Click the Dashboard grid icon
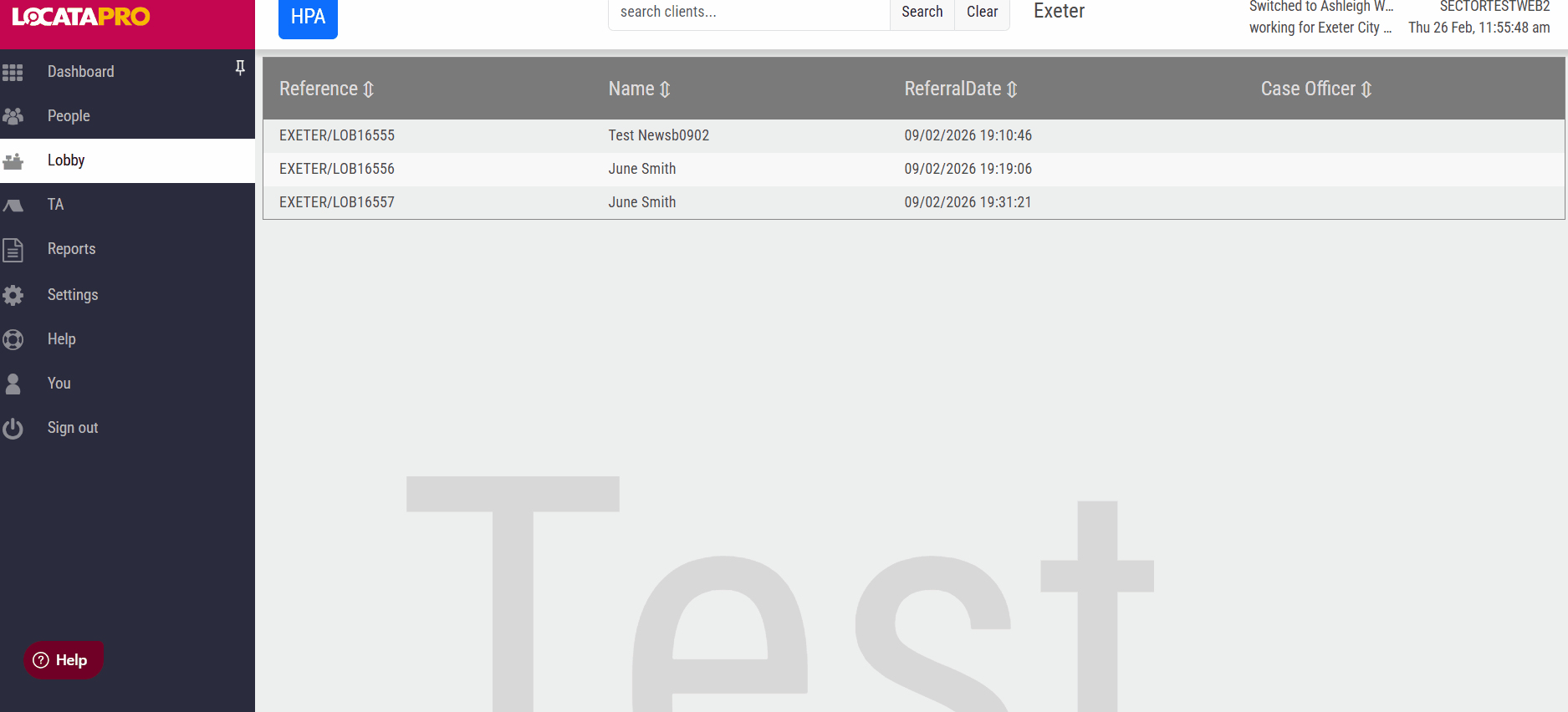The height and width of the screenshot is (712, 1568). [x=13, y=73]
